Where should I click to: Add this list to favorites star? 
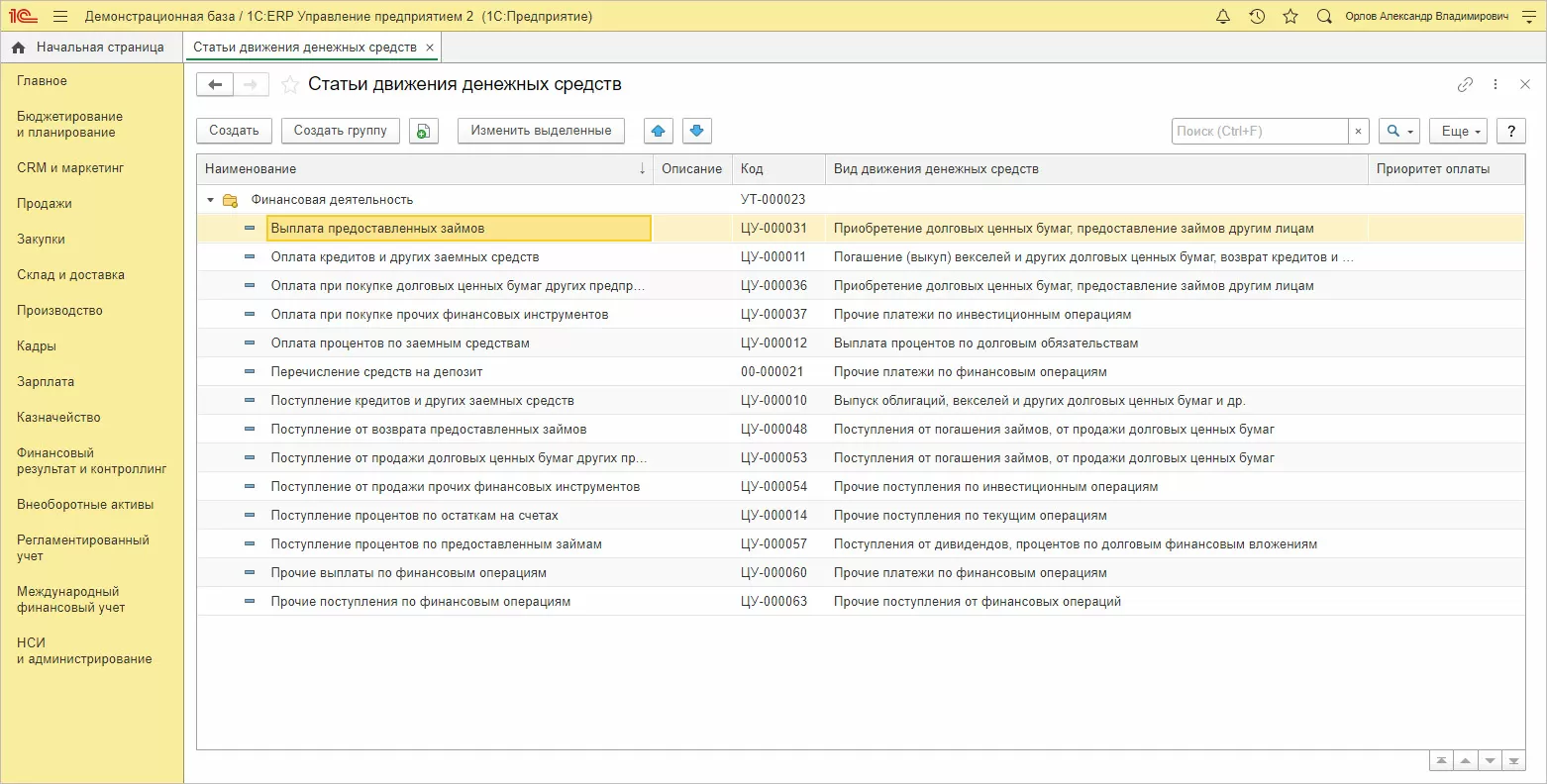[x=289, y=85]
